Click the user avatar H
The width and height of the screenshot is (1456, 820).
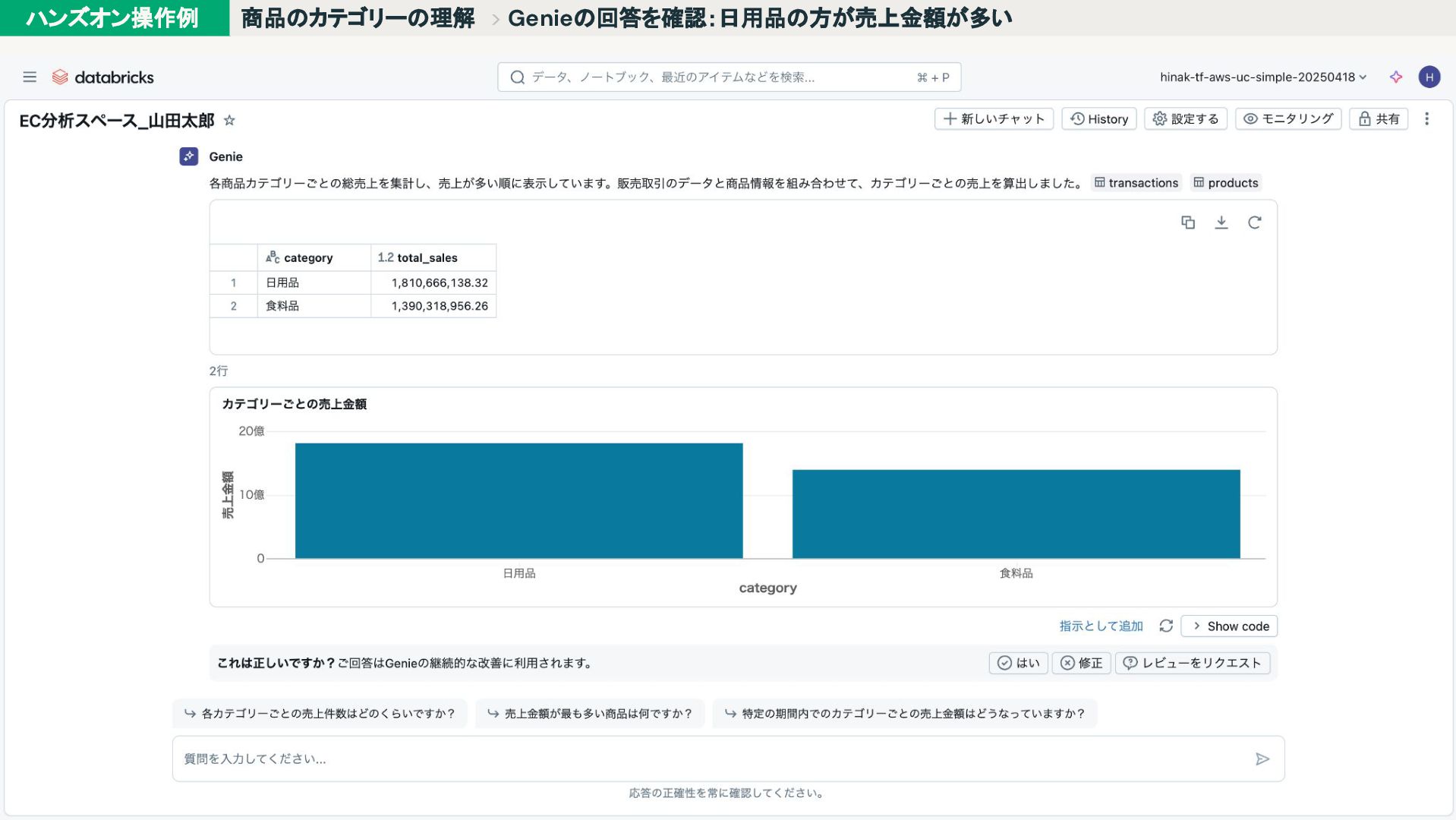pos(1429,77)
